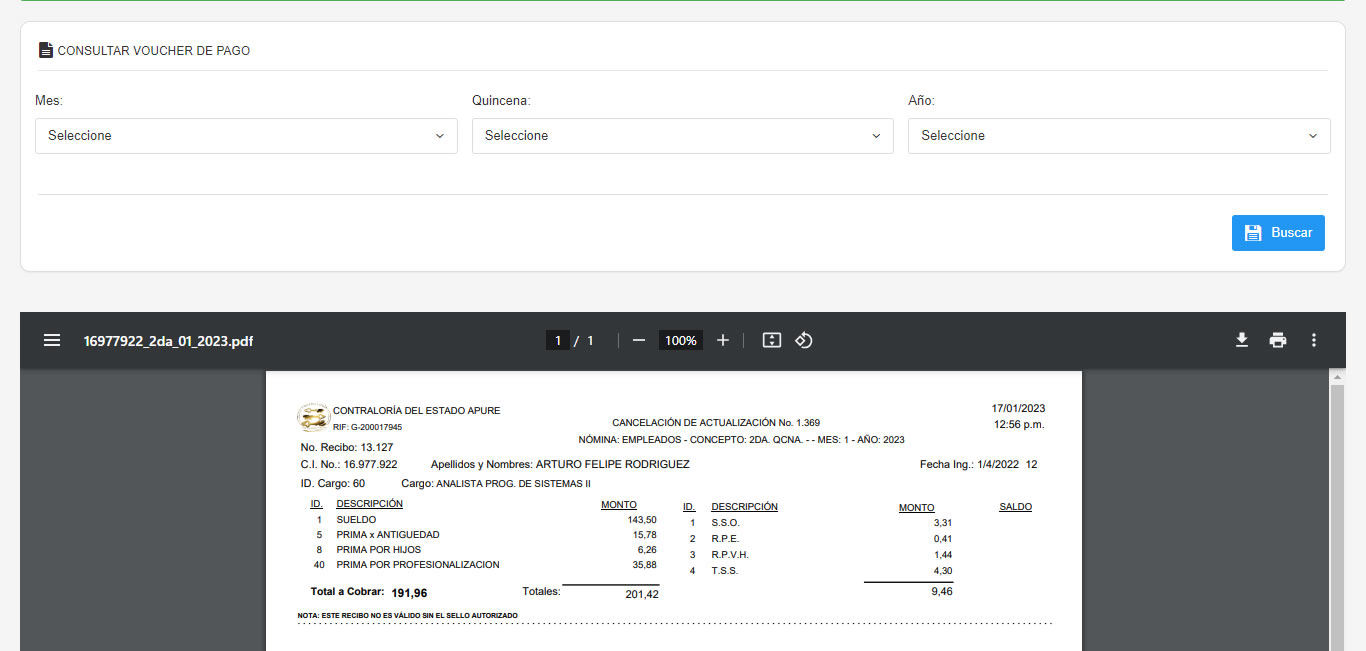Screen dimensions: 1366x651
Task: Open the Quincena dropdown
Action: pos(683,136)
